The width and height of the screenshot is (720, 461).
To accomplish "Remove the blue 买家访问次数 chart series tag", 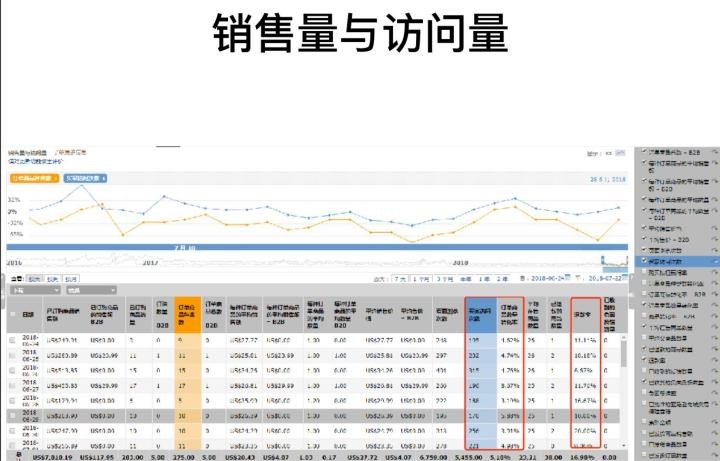I will 104,178.
